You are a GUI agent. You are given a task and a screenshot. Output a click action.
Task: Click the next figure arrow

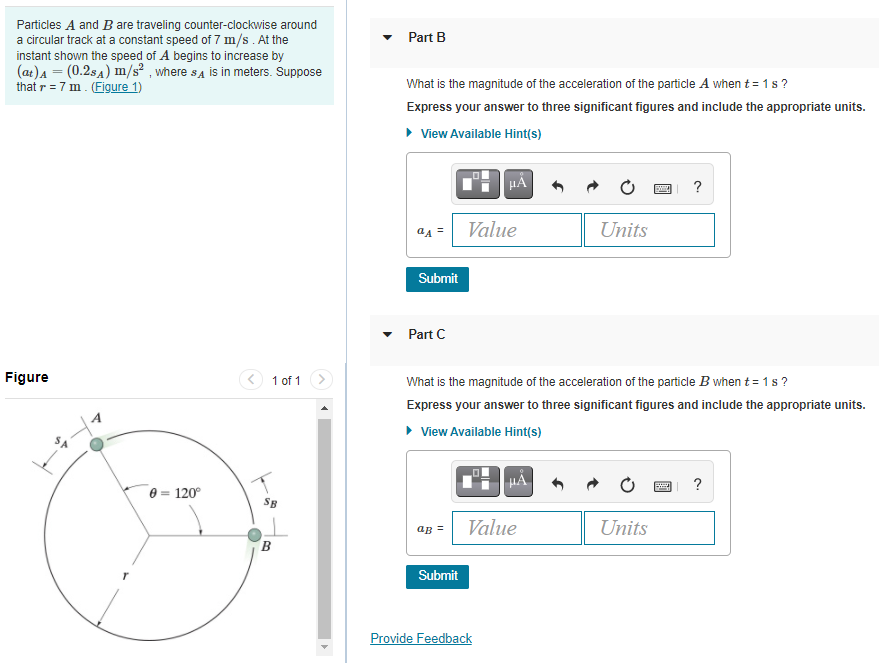(x=321, y=380)
